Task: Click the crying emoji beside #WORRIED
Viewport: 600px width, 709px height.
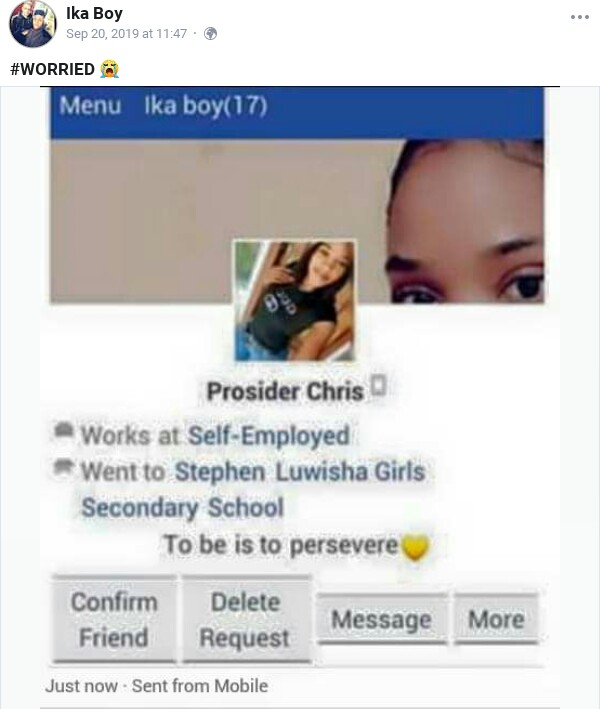Action: tap(109, 69)
